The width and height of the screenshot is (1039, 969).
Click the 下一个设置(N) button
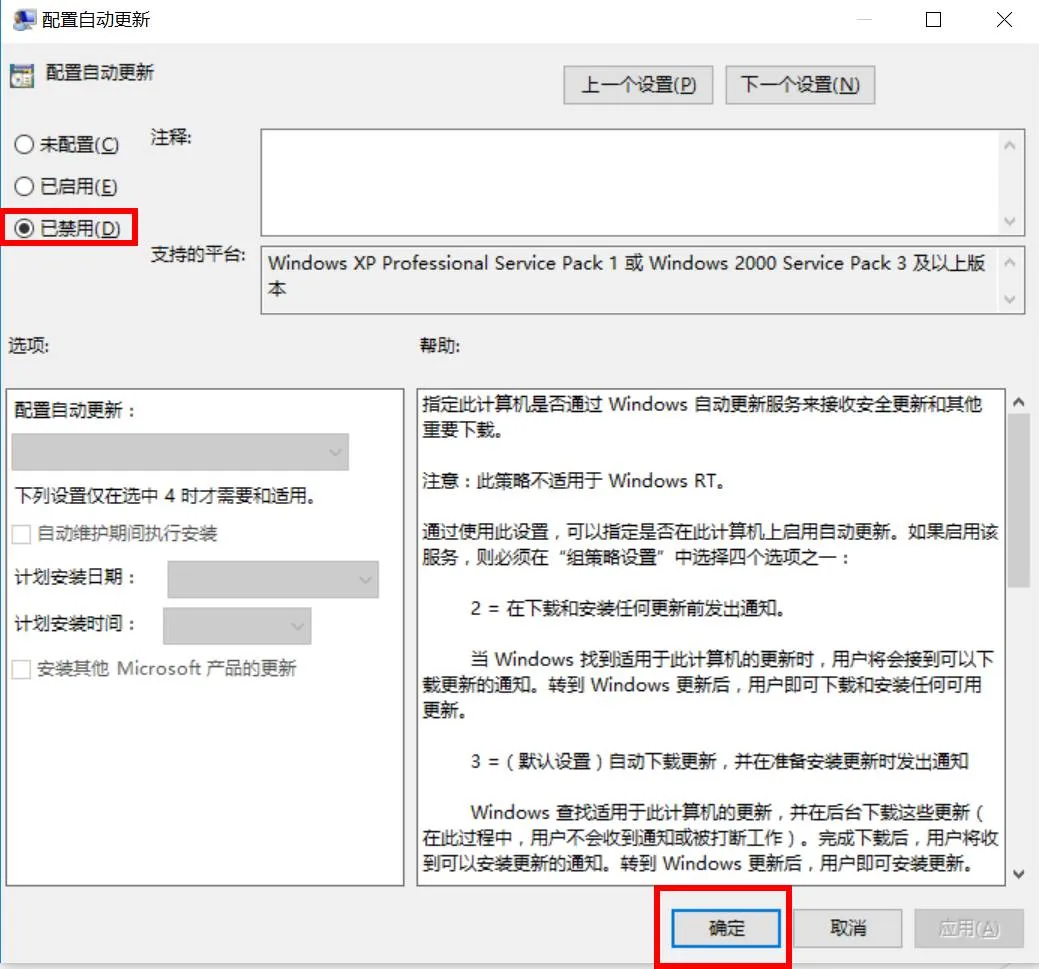pyautogui.click(x=799, y=85)
